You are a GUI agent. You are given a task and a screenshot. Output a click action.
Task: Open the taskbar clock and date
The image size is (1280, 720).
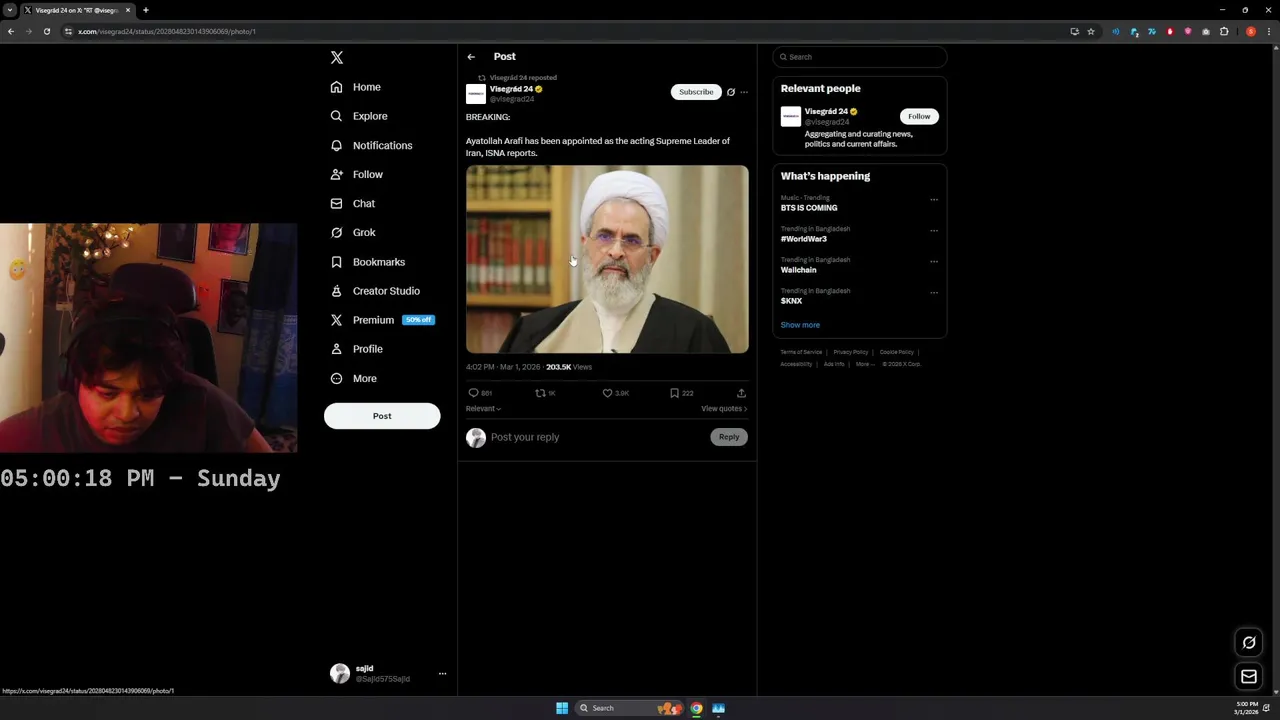(1247, 708)
